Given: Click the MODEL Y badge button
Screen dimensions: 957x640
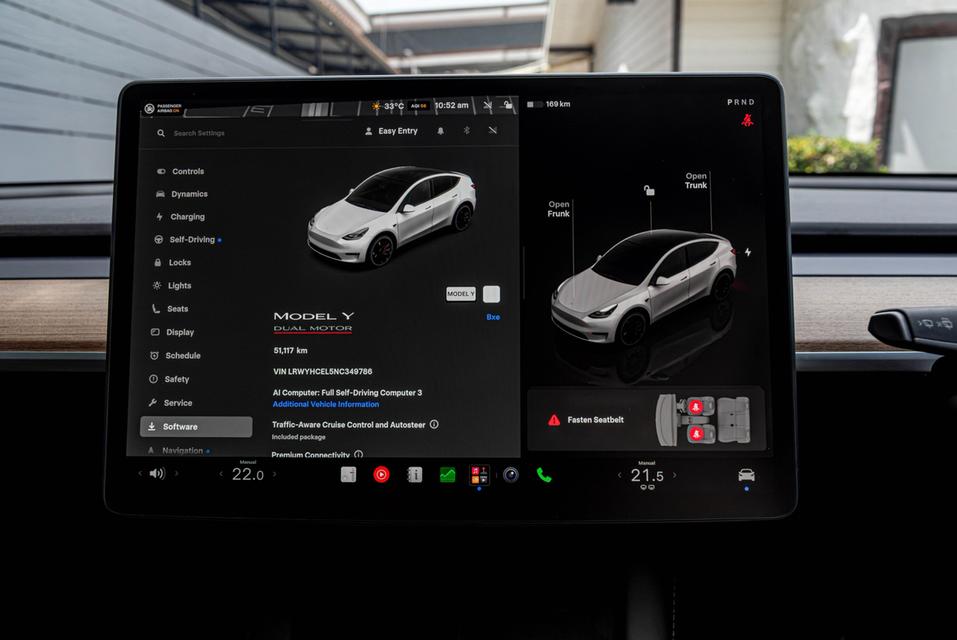Looking at the screenshot, I should point(461,294).
